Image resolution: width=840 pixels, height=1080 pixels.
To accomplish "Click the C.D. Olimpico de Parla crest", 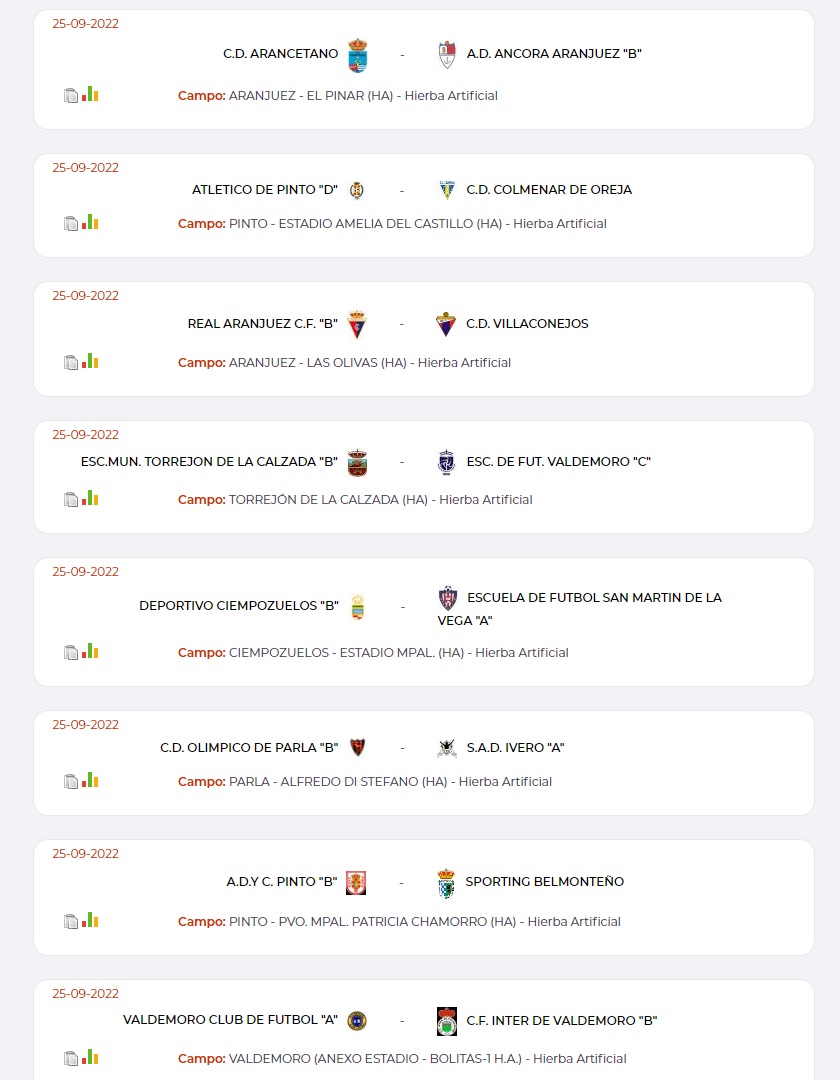I will coord(357,748).
